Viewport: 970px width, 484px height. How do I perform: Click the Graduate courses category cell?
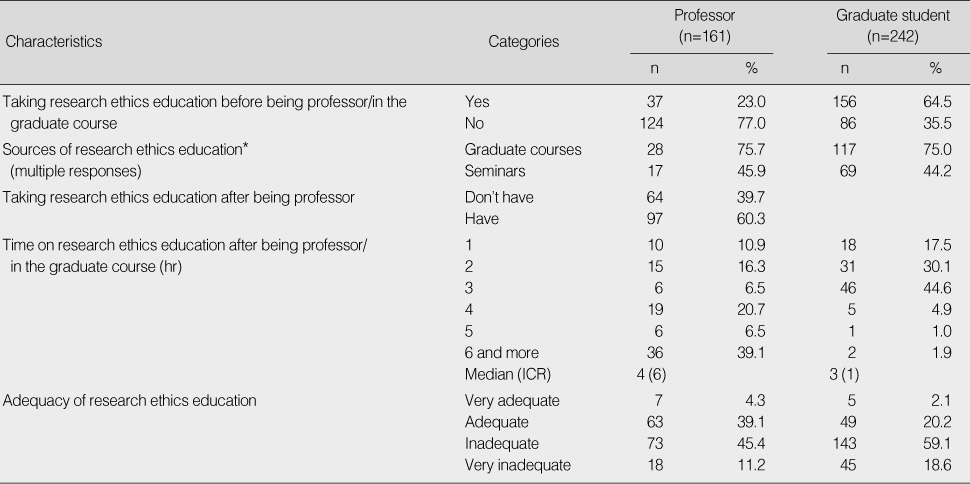pyautogui.click(x=523, y=149)
